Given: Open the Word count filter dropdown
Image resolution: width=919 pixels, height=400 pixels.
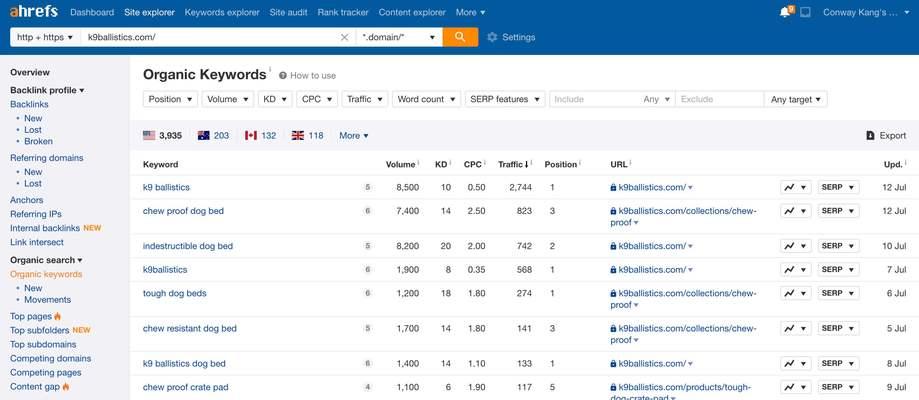Looking at the screenshot, I should click(x=426, y=99).
